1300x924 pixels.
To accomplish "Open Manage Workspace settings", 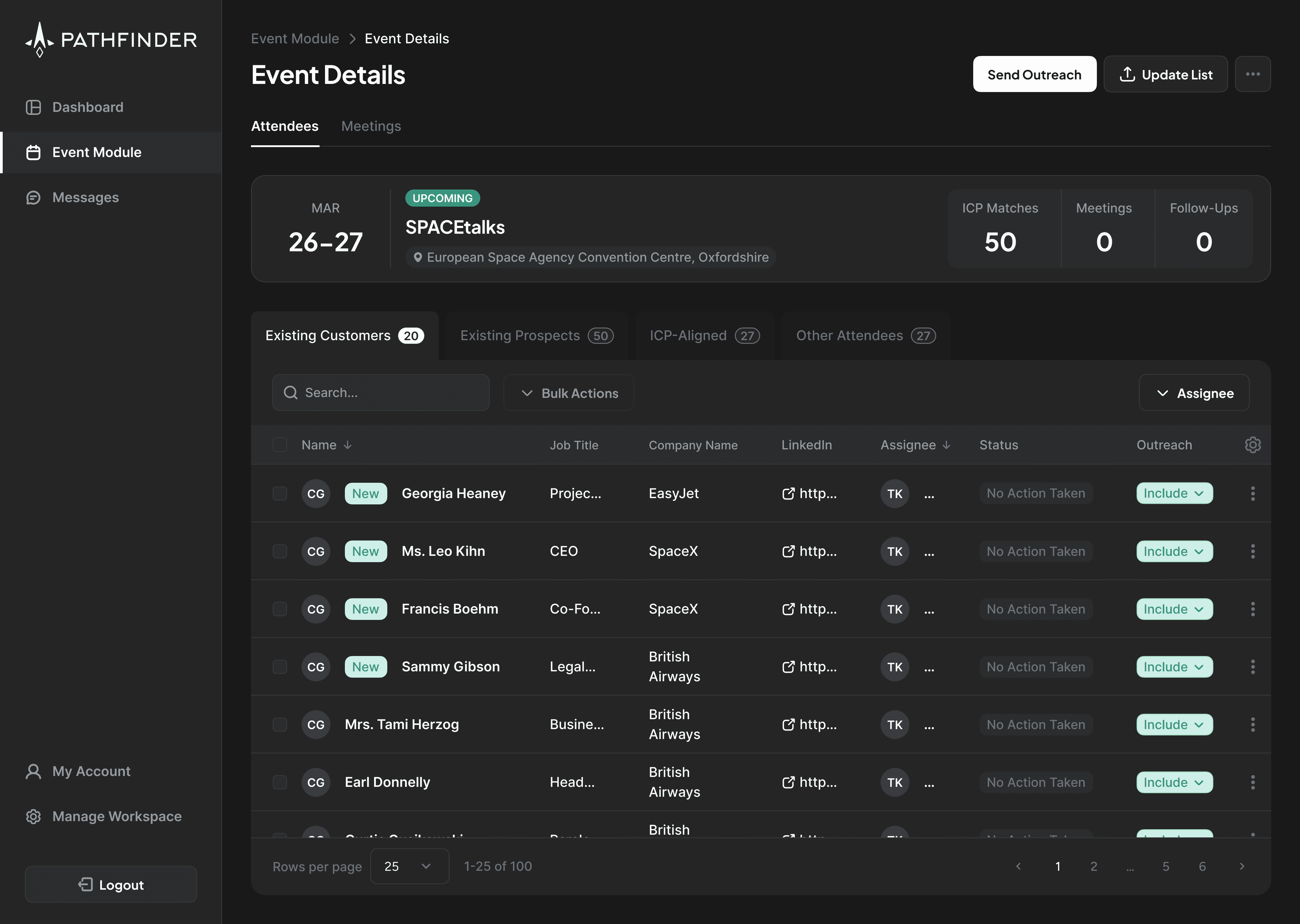I will coord(104,816).
